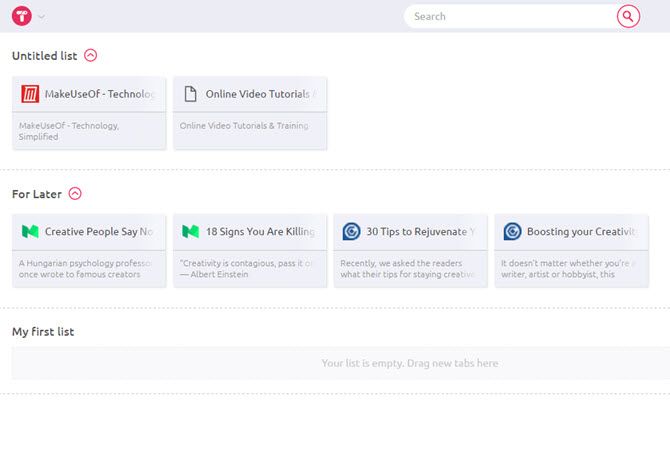Click the Medium icon on 18 Signs card

click(x=191, y=232)
